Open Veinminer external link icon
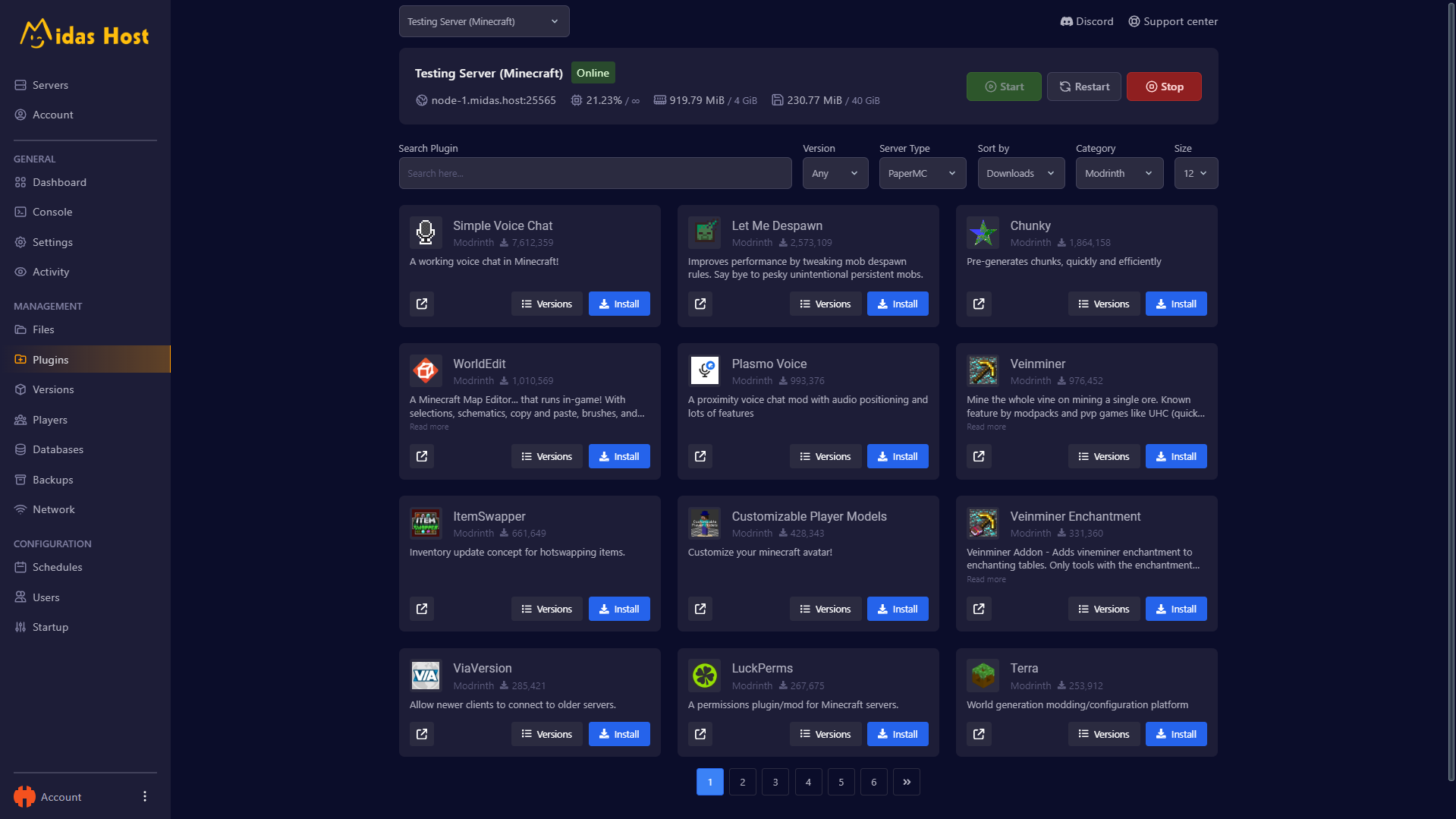1456x819 pixels. pyautogui.click(x=979, y=456)
